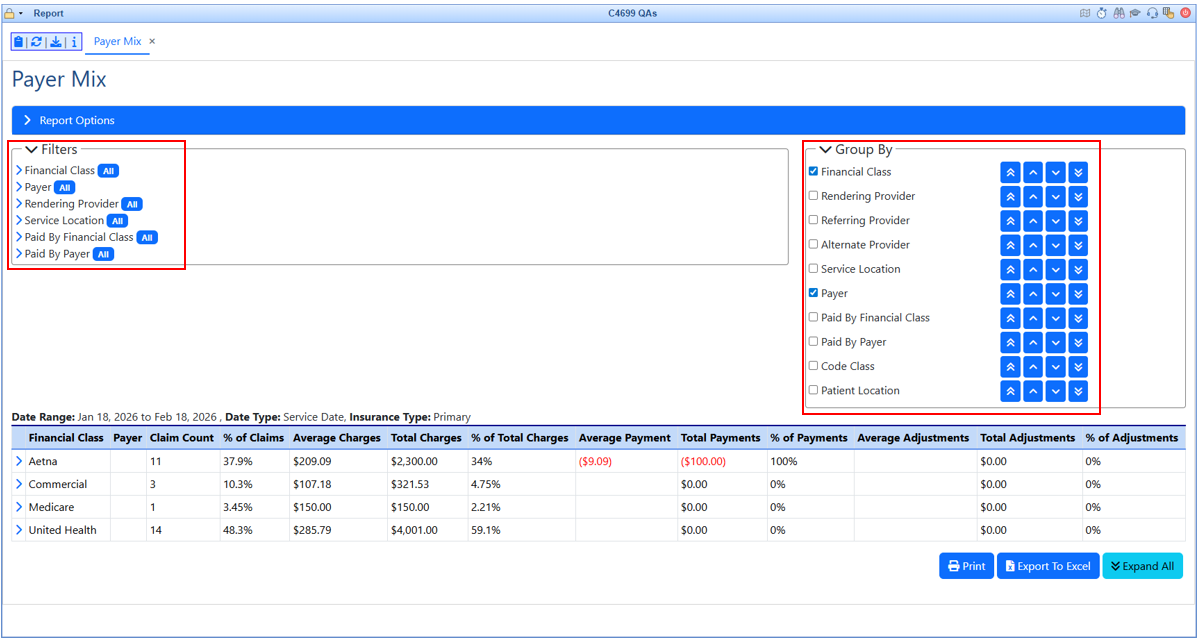The height and width of the screenshot is (643, 1199).
Task: Expand the Aetna row in the table
Action: click(19, 461)
